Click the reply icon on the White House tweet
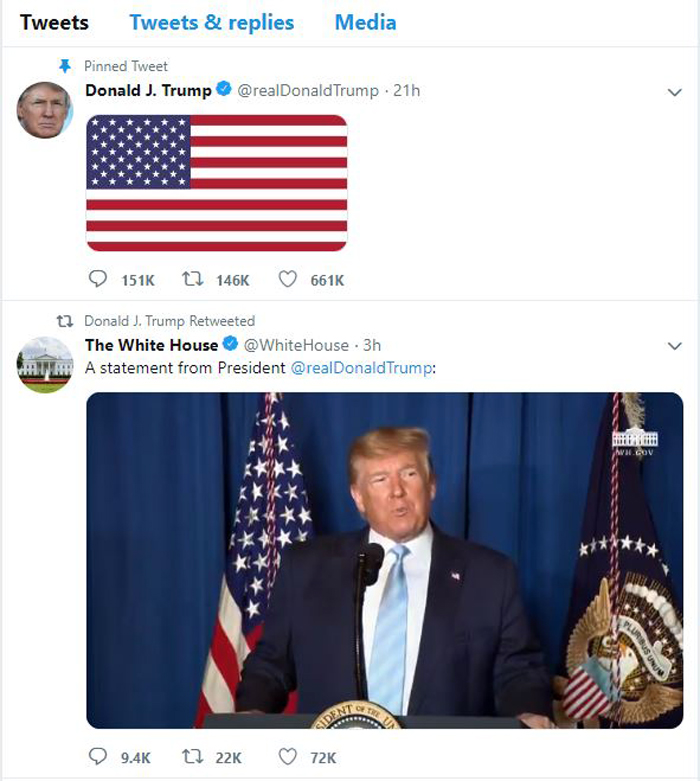Viewport: 700px width, 781px height. click(x=98, y=757)
